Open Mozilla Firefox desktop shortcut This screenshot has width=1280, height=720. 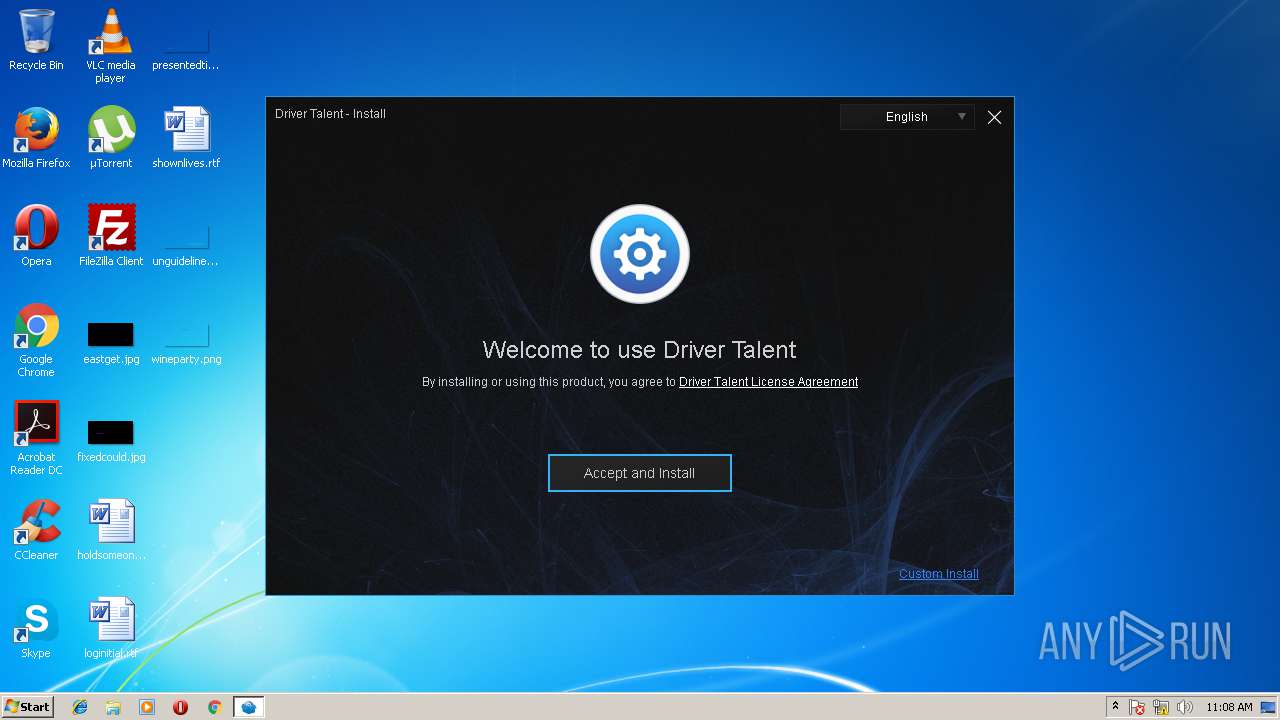[36, 138]
